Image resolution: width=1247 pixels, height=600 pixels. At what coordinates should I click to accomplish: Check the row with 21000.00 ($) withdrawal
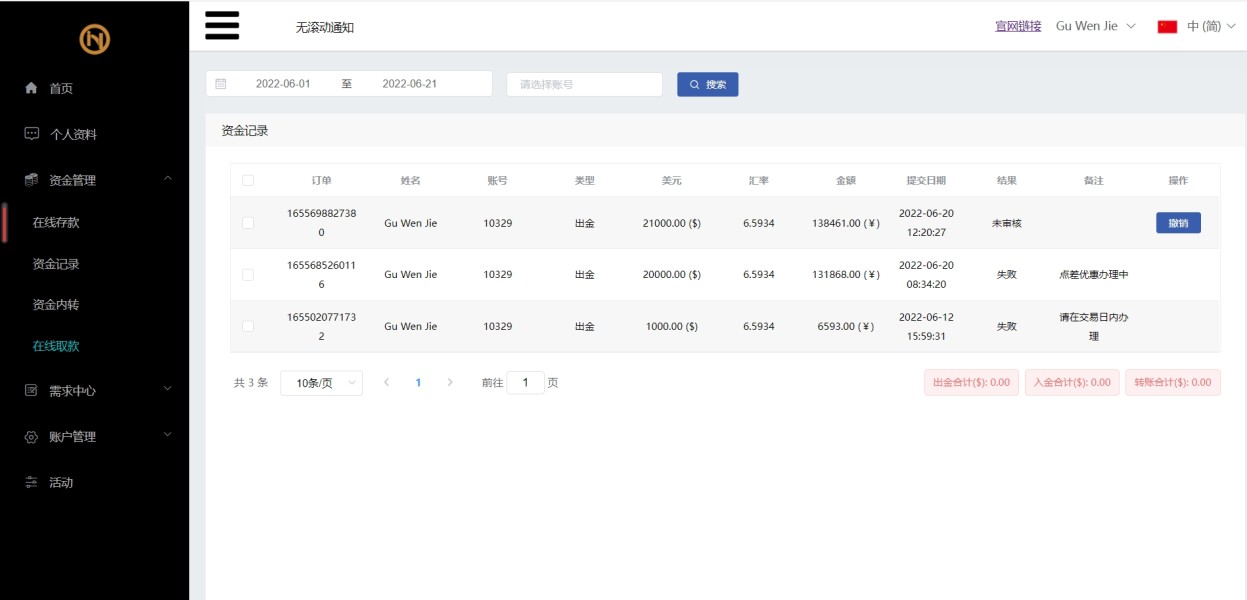[x=248, y=223]
